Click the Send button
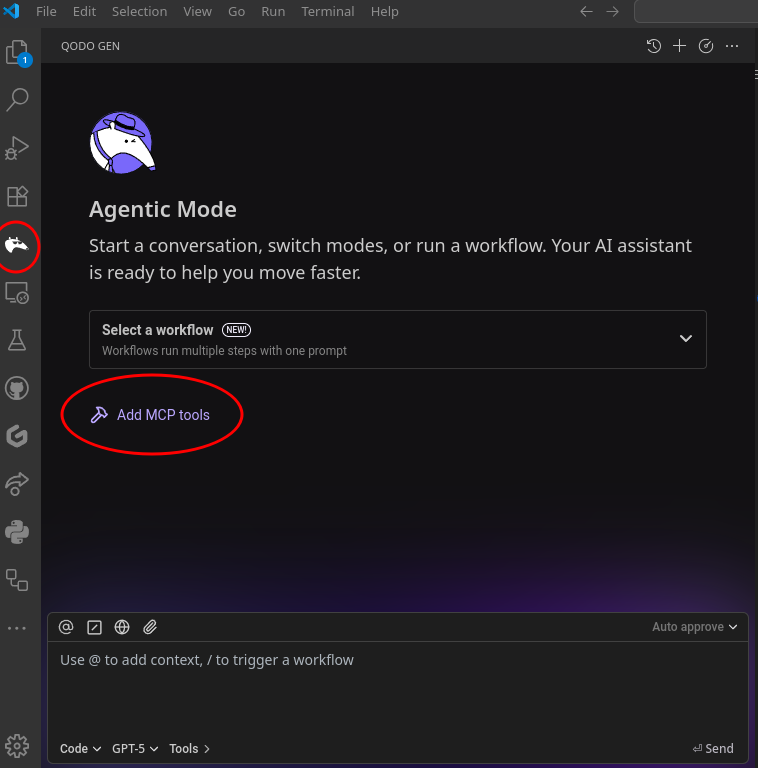The width and height of the screenshot is (758, 768). click(x=713, y=748)
